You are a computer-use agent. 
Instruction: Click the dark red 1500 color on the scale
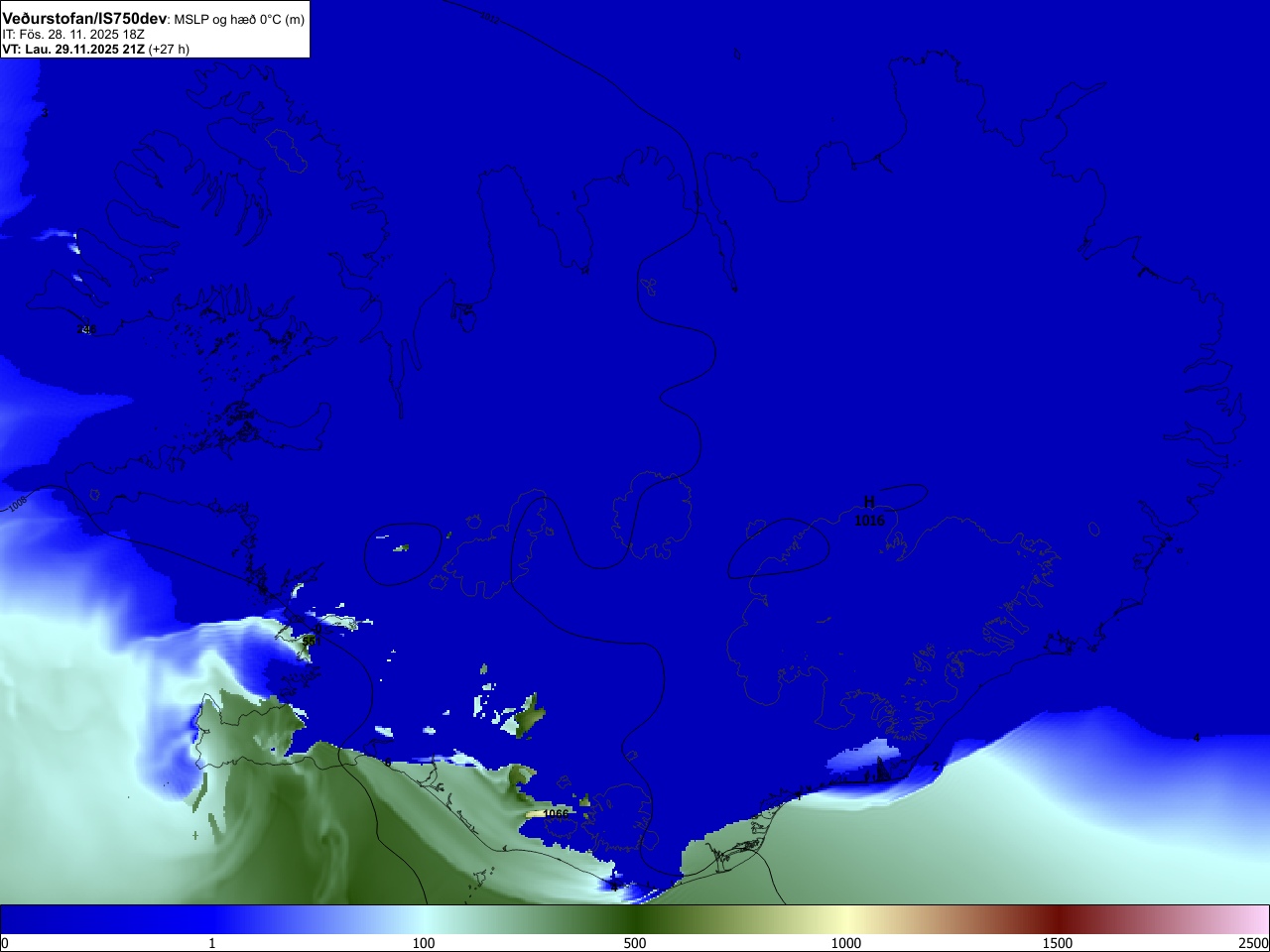click(x=1058, y=919)
